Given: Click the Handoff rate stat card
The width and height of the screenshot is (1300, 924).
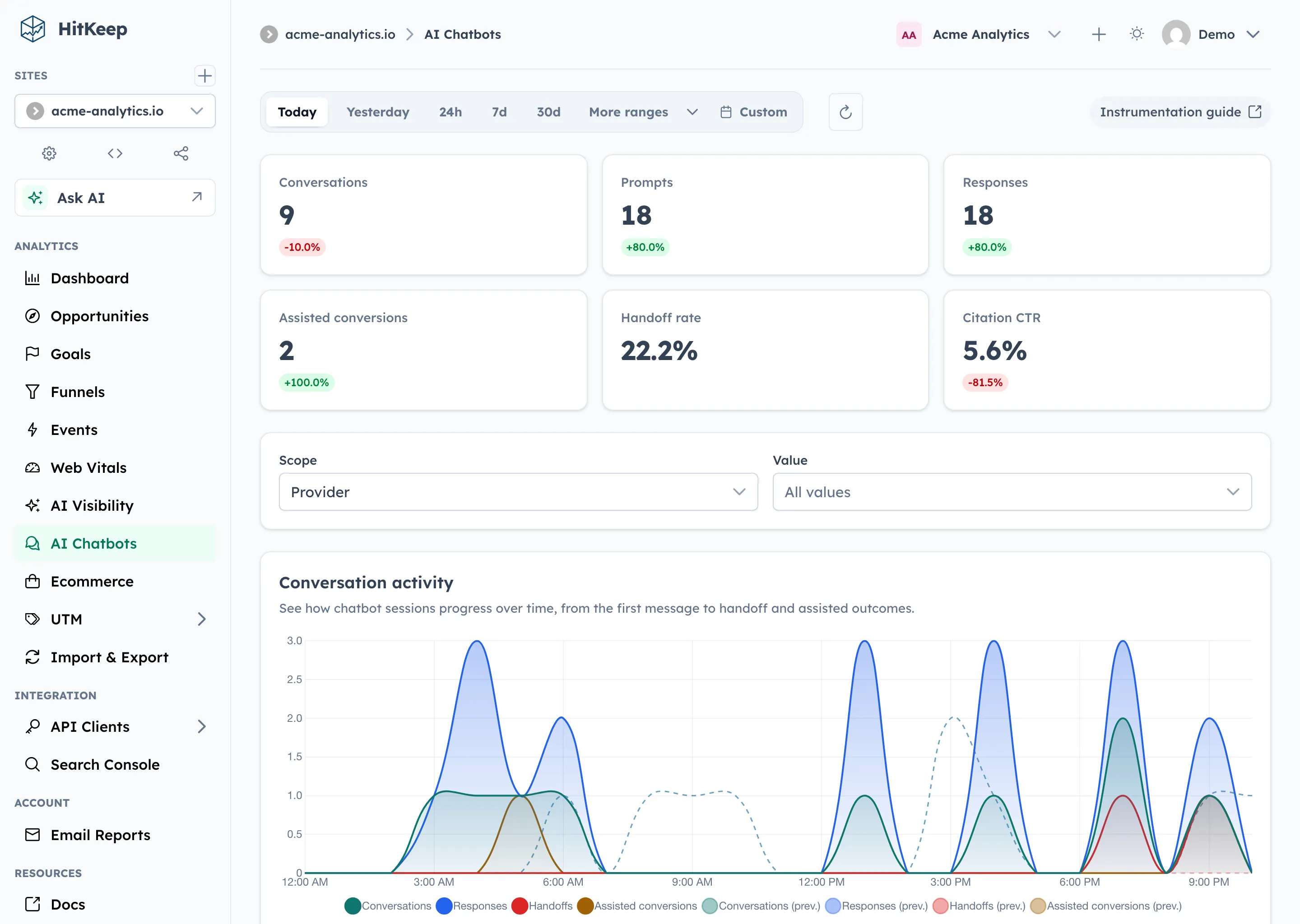Looking at the screenshot, I should coord(765,350).
